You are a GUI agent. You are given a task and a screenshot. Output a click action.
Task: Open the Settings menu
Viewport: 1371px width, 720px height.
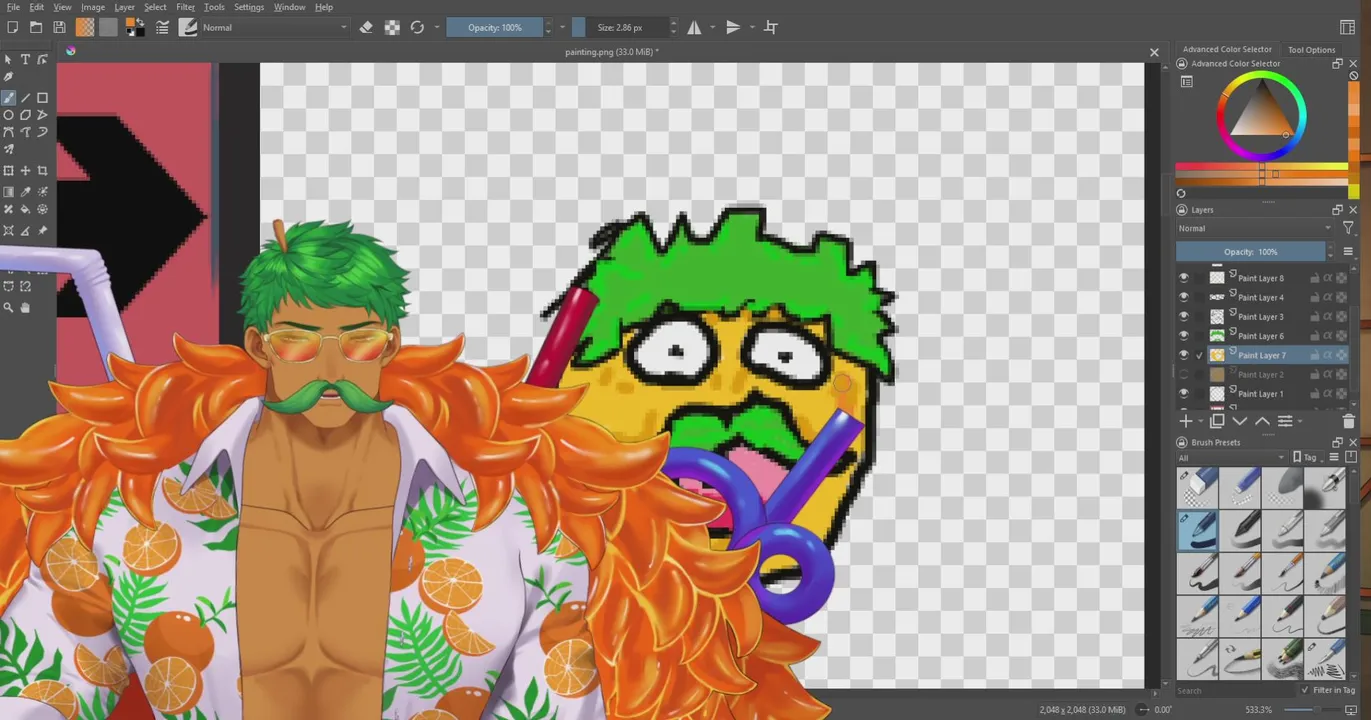coord(249,7)
